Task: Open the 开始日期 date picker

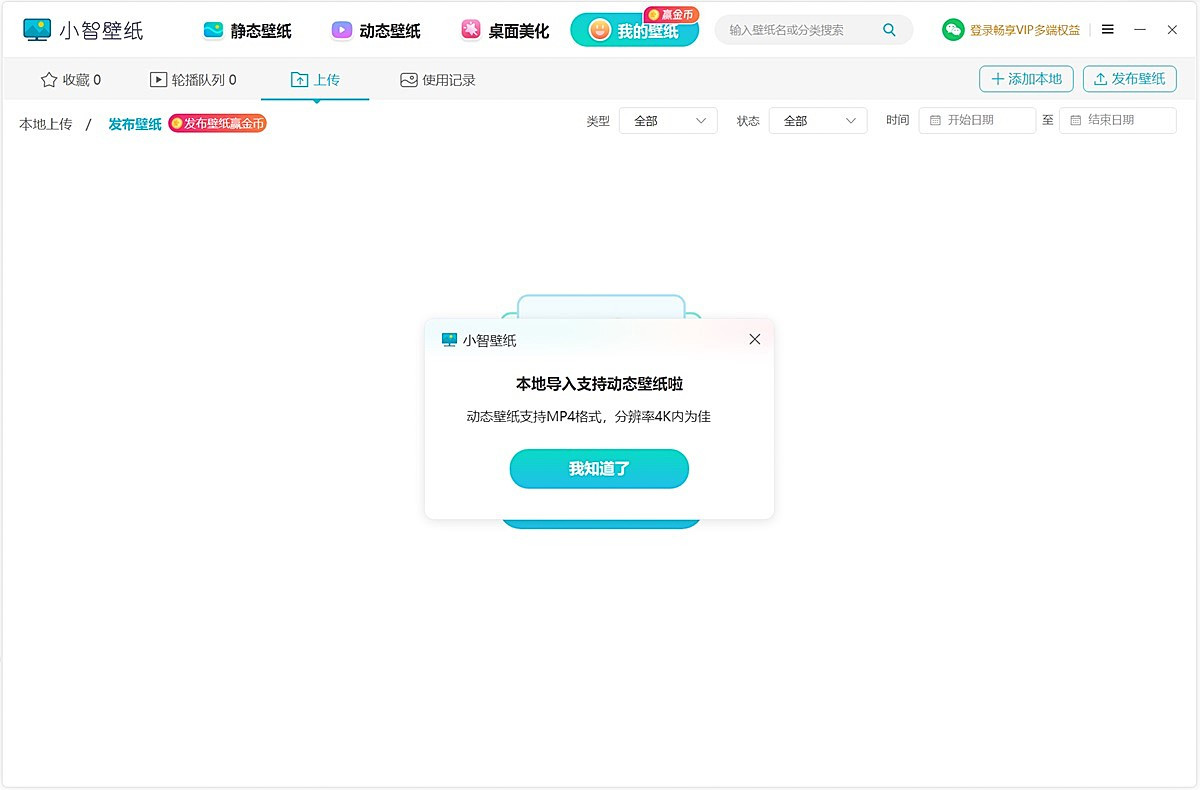Action: pos(977,119)
